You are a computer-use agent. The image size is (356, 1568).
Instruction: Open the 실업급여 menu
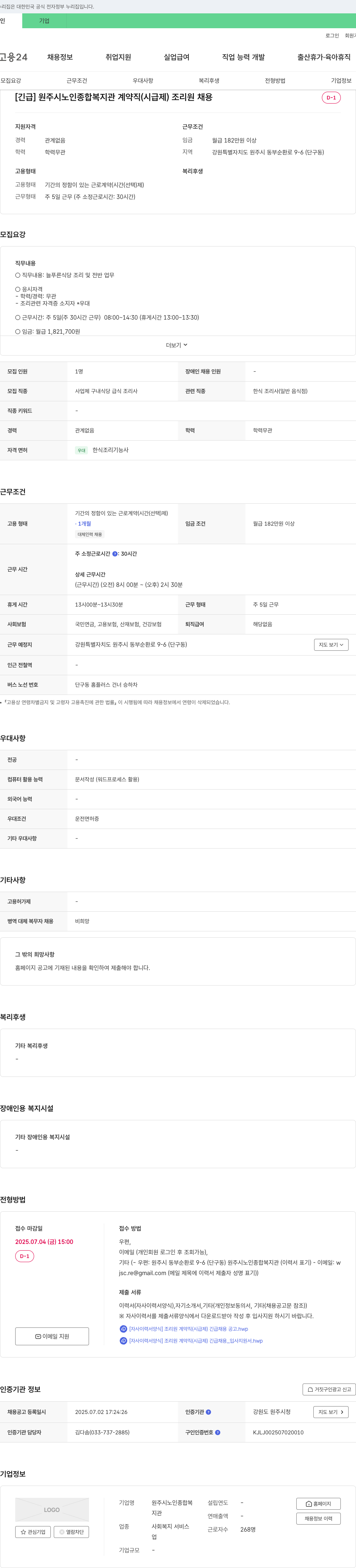[177, 57]
